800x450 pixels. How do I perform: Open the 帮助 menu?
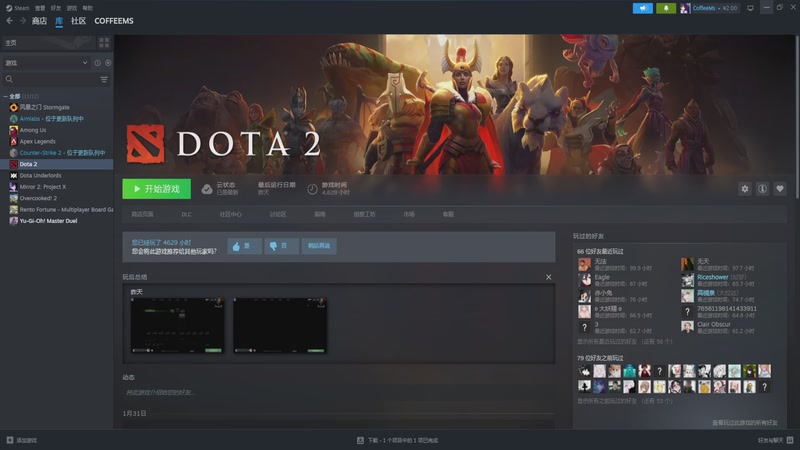click(88, 8)
